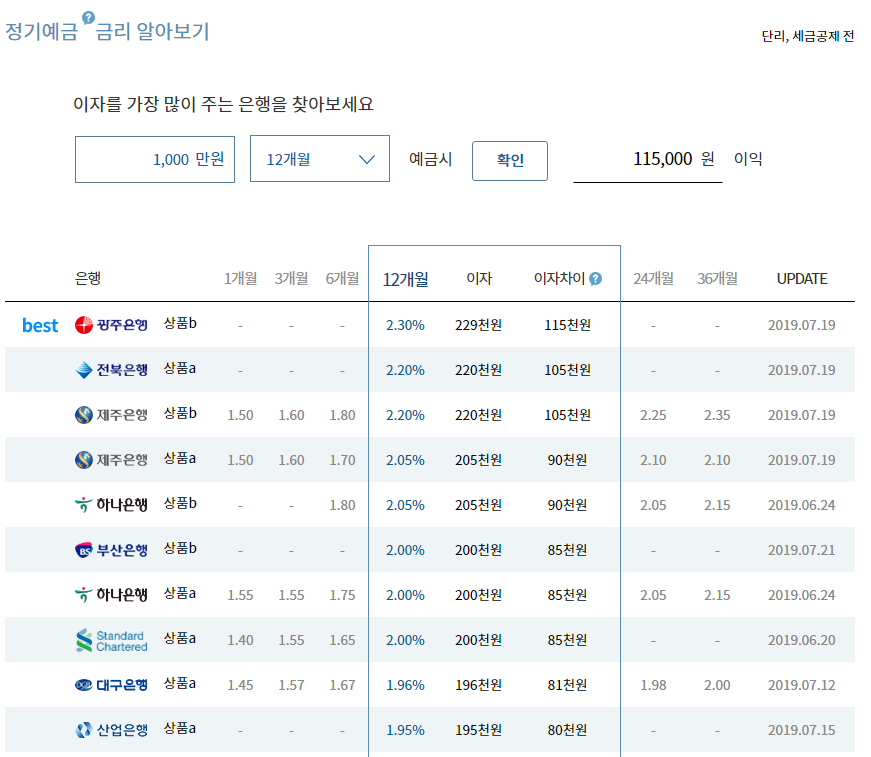Viewport: 871px width, 757px height.
Task: Click the 대구은행 logo
Action: click(x=111, y=685)
